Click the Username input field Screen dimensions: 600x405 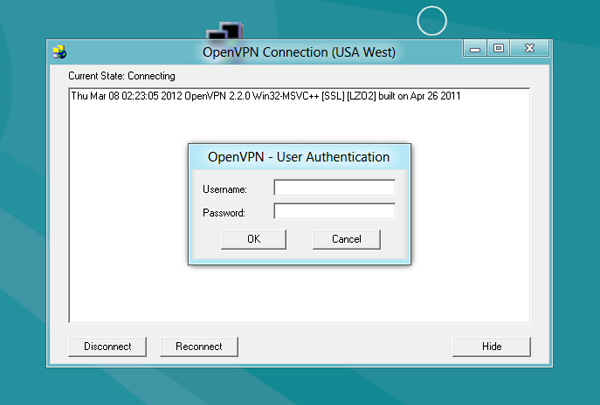335,188
